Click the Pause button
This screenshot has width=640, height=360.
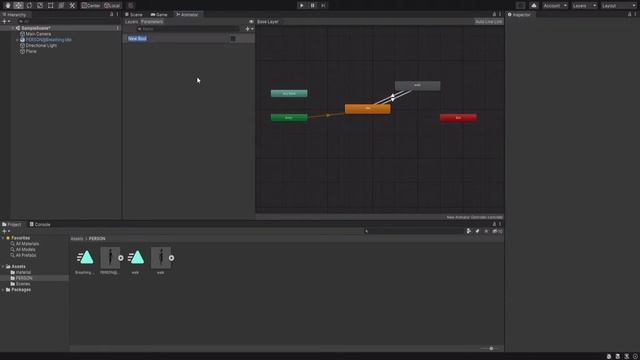313,5
